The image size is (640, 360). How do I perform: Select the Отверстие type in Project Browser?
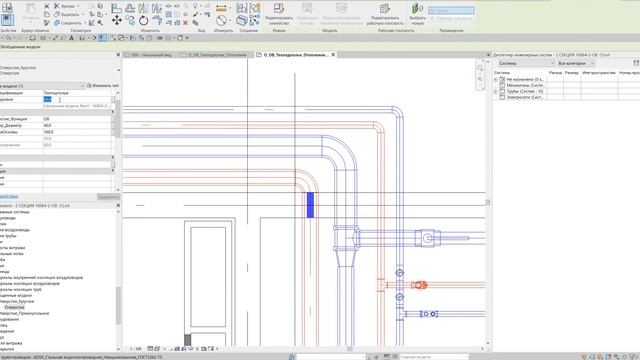pyautogui.click(x=14, y=307)
